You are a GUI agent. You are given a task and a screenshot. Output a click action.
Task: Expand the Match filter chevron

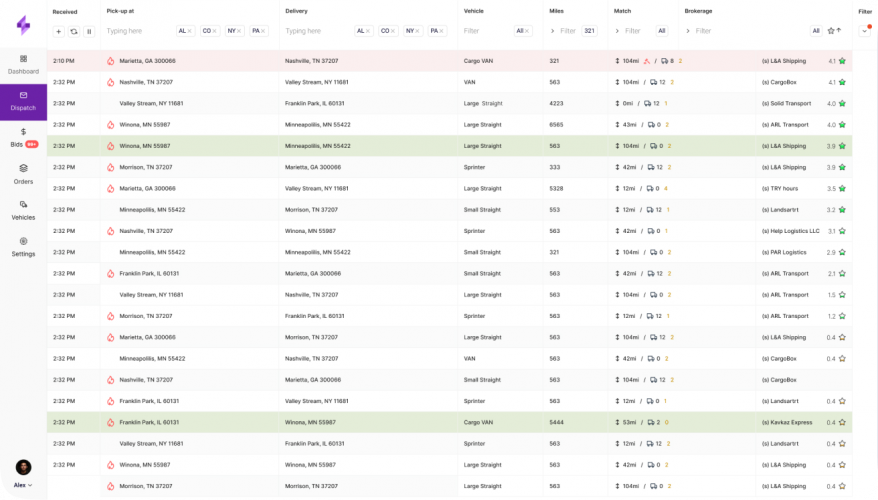point(617,31)
